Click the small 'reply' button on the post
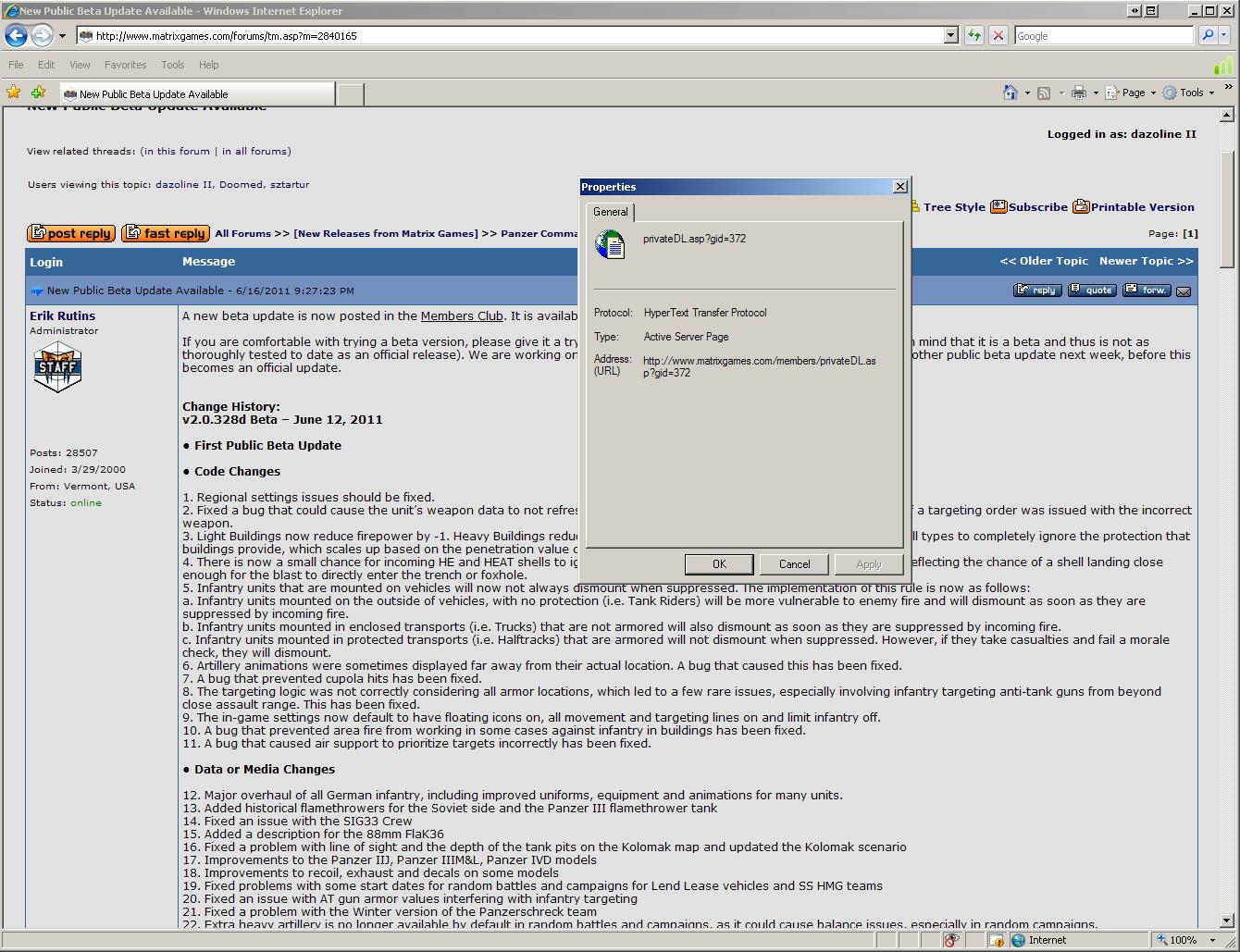Viewport: 1240px width, 952px height. click(1037, 291)
